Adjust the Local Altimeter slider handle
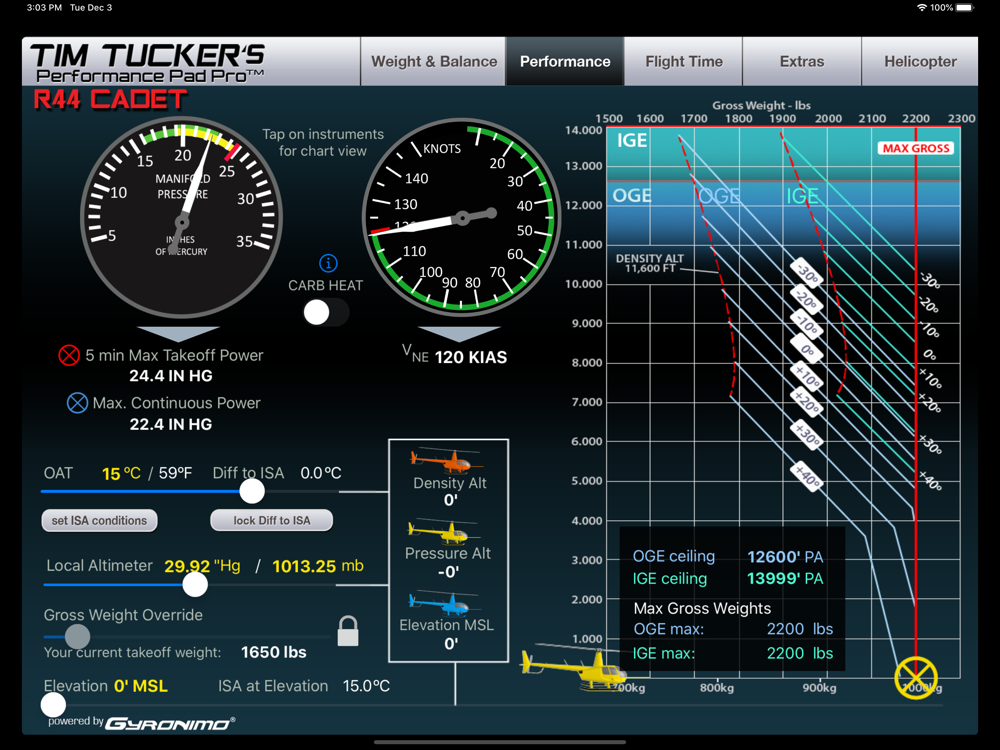Viewport: 1000px width, 750px height. (195, 584)
